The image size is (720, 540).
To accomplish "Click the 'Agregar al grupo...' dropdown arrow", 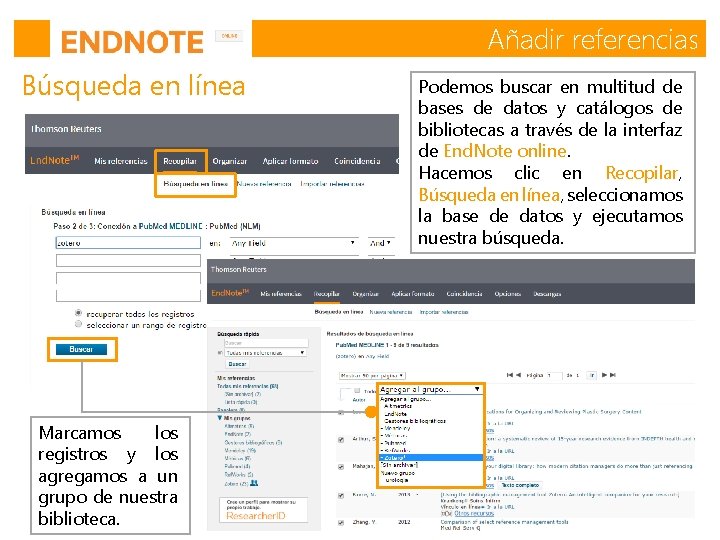I will (x=478, y=389).
